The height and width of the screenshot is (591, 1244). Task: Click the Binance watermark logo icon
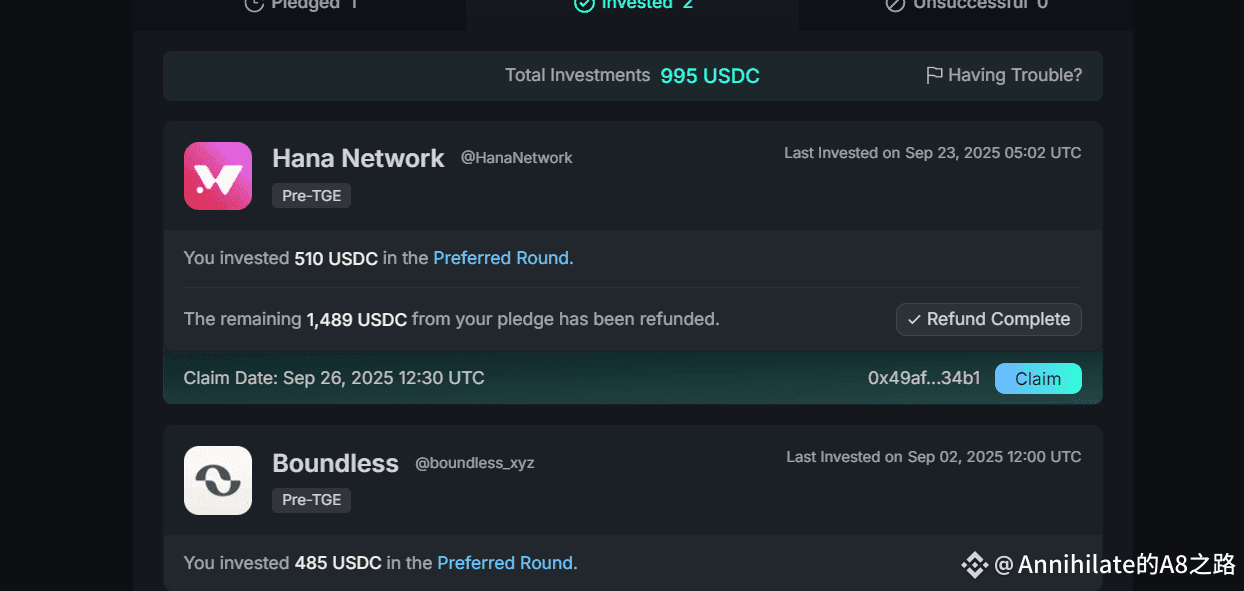coord(974,565)
